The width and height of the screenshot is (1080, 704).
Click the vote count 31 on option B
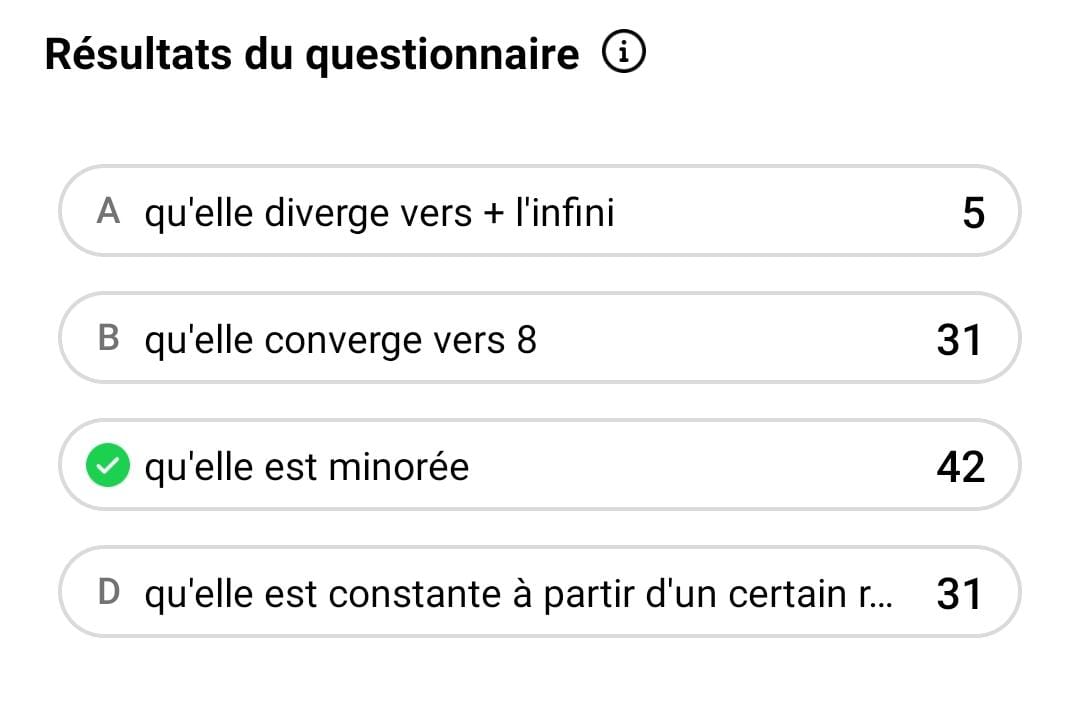click(959, 340)
